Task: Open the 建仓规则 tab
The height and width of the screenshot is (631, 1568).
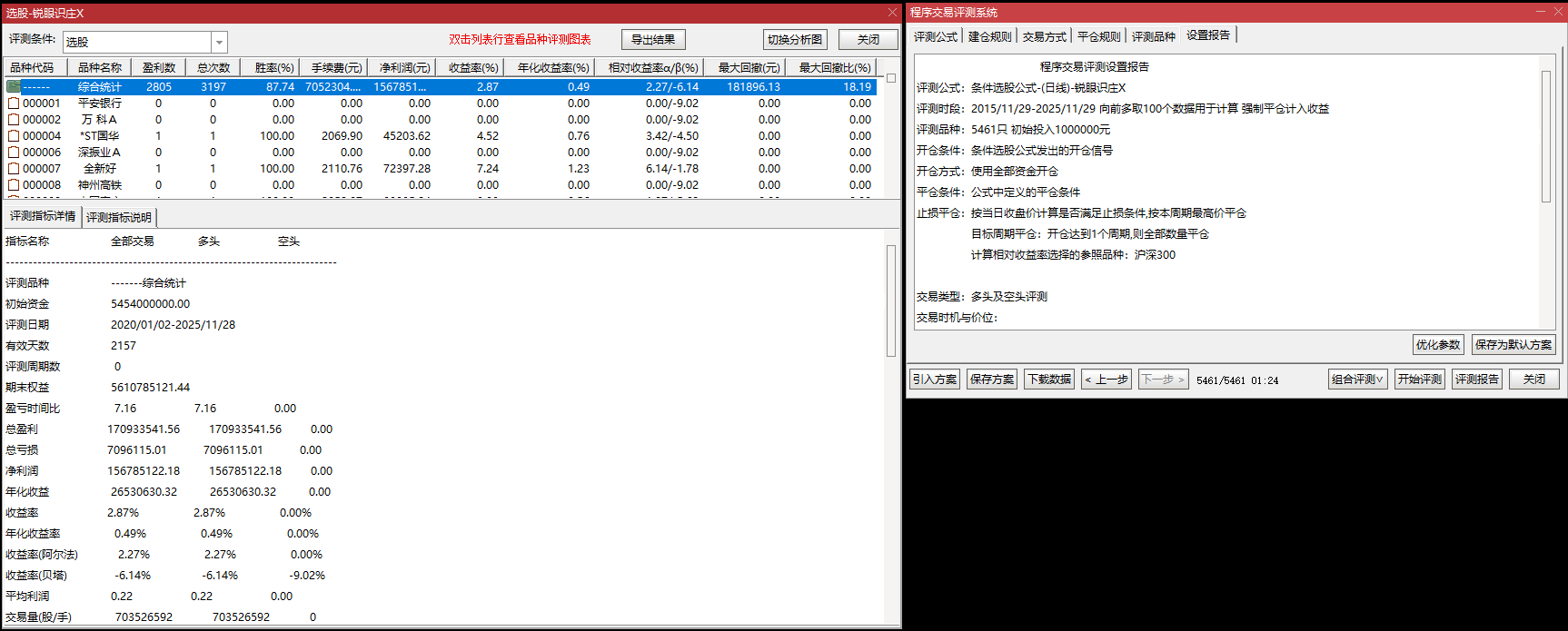Action: point(989,36)
